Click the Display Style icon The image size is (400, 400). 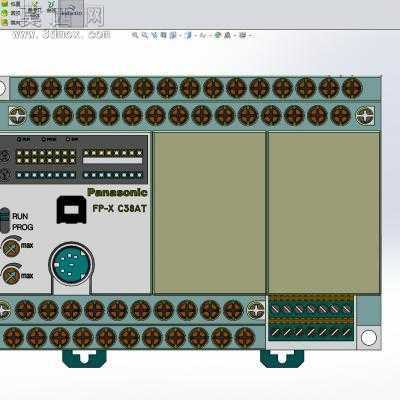coord(188,35)
